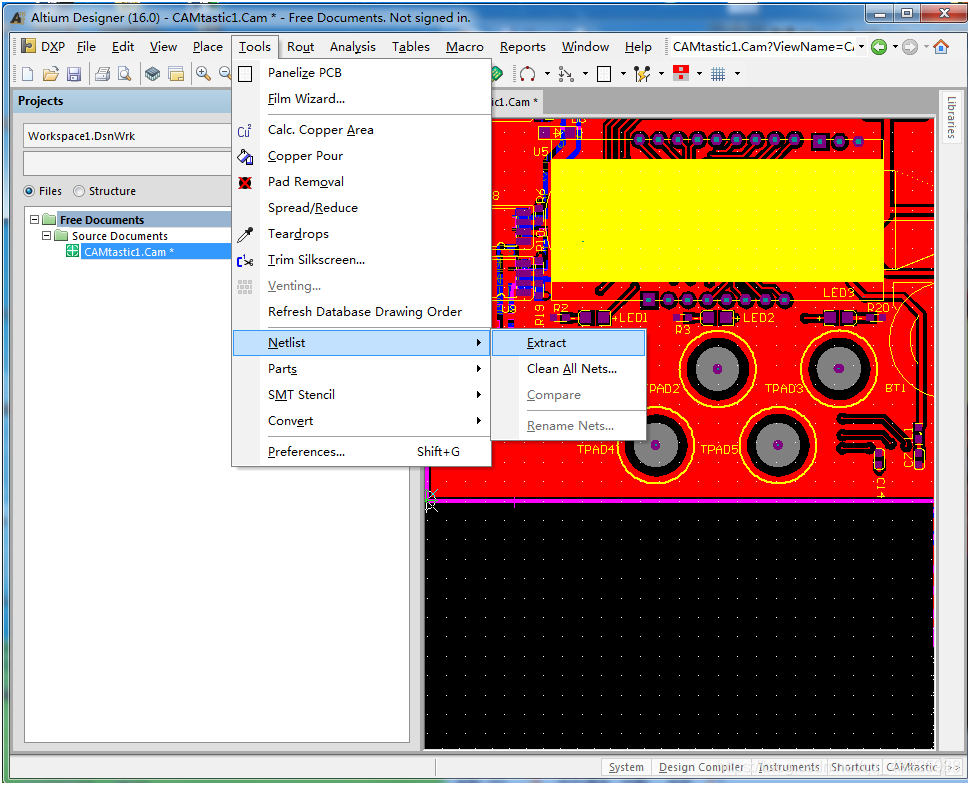The image size is (970, 785).
Task: Open the grid icon dropdown arrow
Action: pyautogui.click(x=737, y=74)
